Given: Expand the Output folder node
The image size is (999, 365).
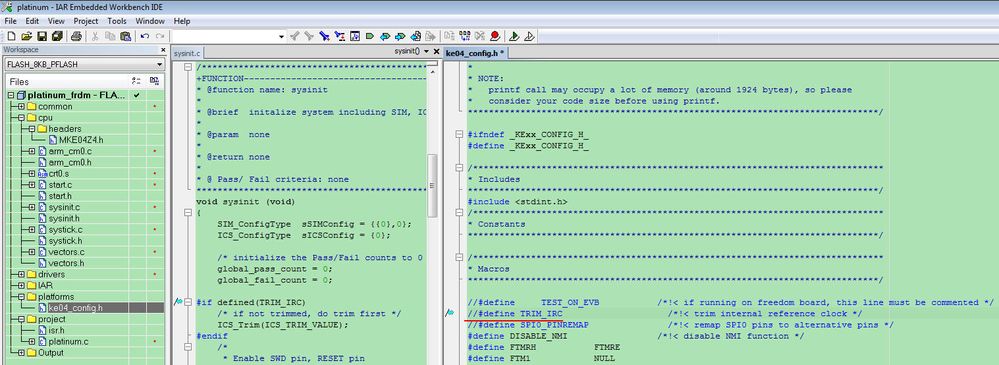Looking at the screenshot, I should tap(21, 352).
